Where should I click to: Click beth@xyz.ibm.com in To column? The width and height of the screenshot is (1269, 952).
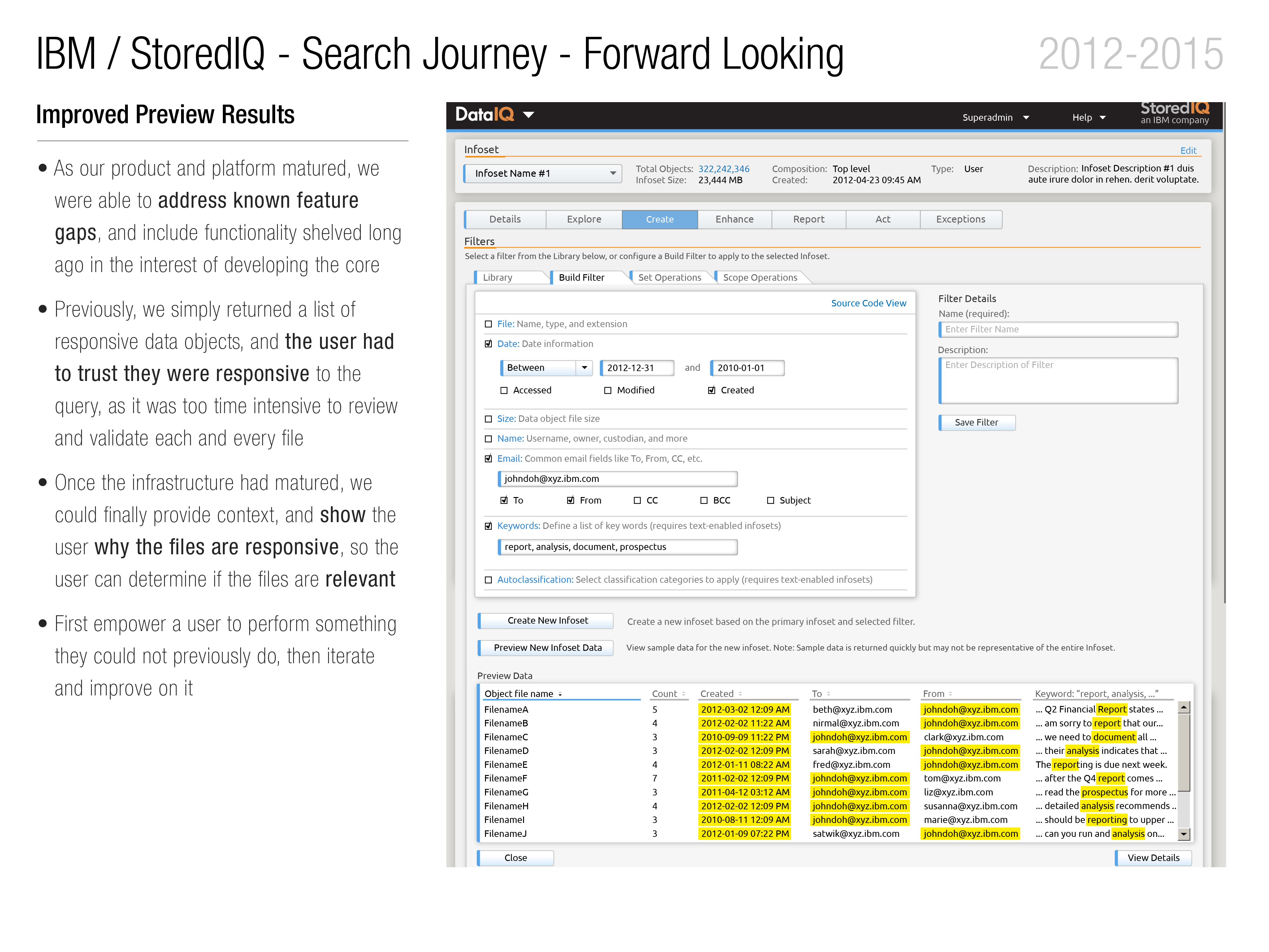(852, 709)
